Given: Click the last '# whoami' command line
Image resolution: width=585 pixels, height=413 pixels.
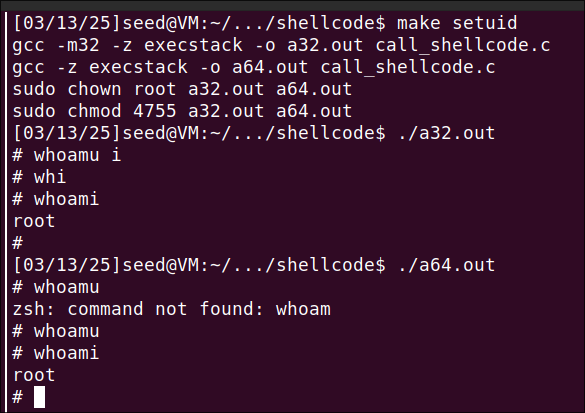Looking at the screenshot, I should coord(56,353).
